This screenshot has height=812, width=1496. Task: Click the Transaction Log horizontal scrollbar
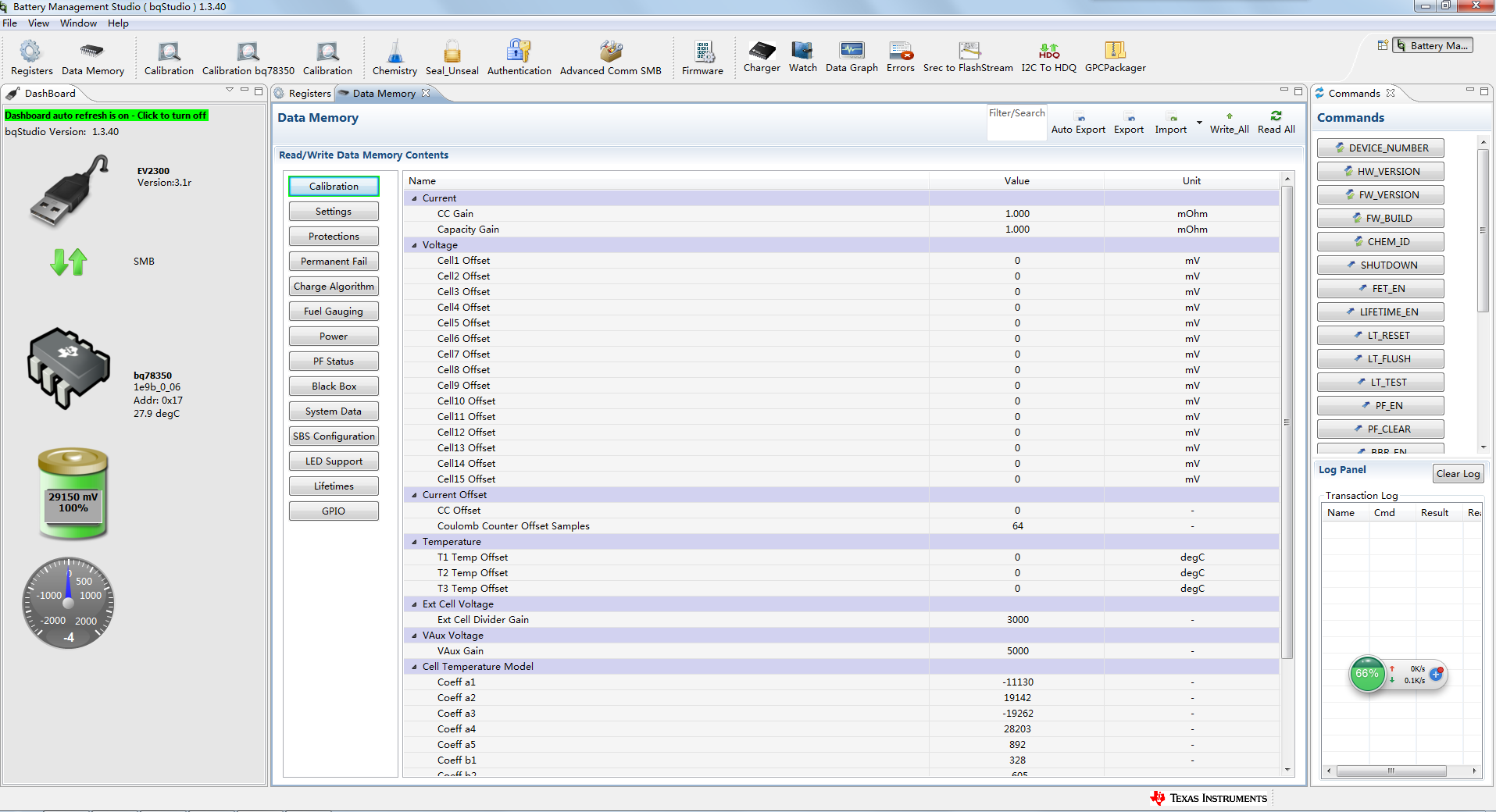1391,771
